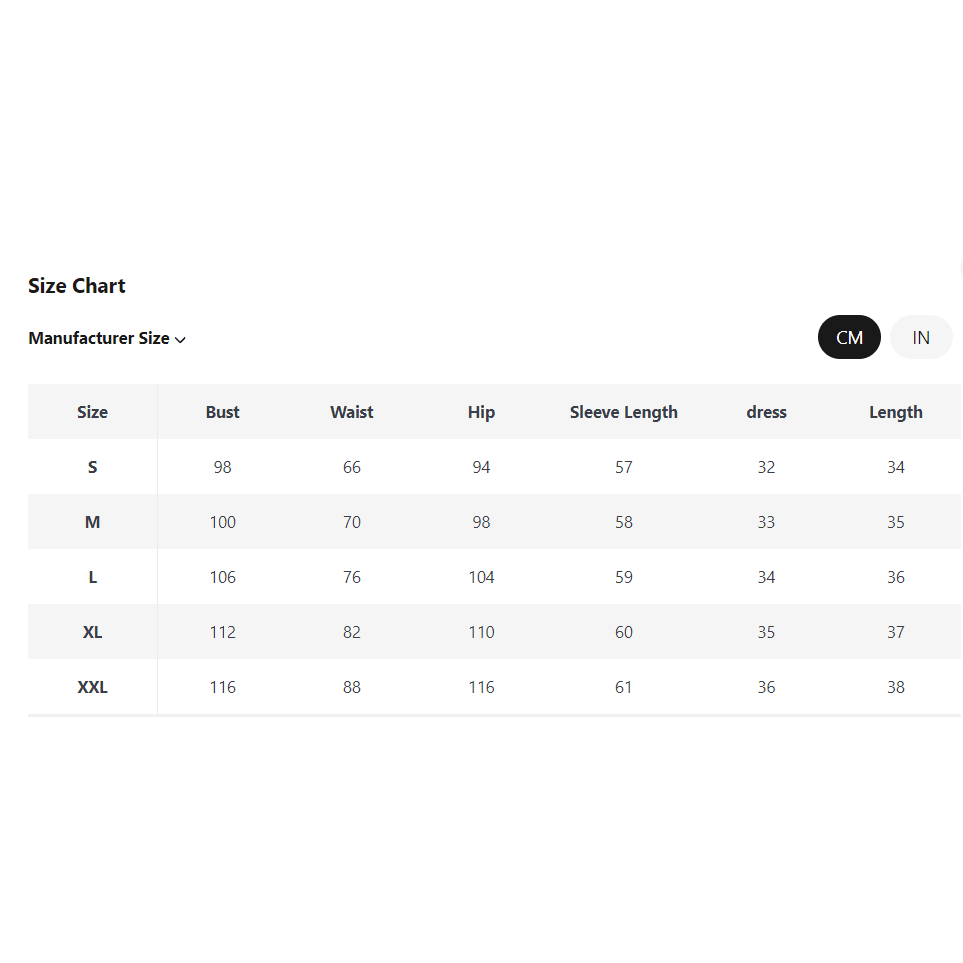This screenshot has width=963, height=963.
Task: Click the M size row label
Action: click(92, 522)
